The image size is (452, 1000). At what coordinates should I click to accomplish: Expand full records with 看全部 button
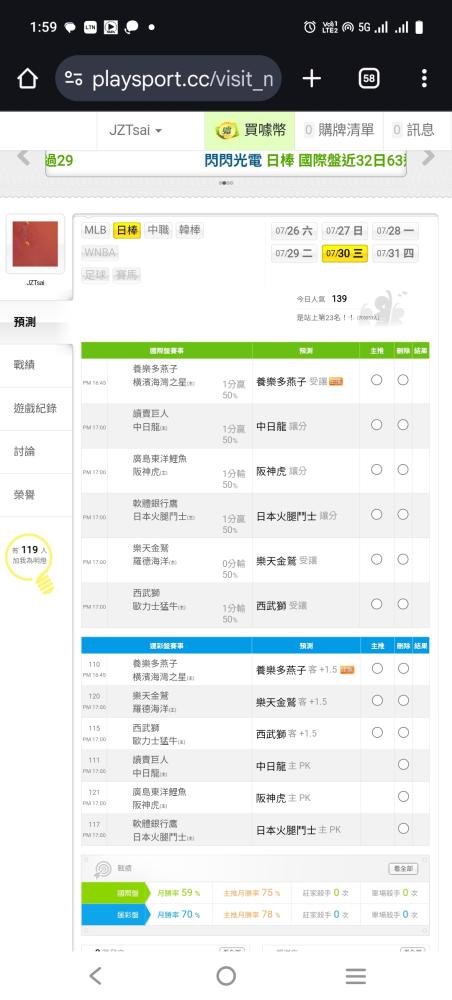[x=403, y=869]
